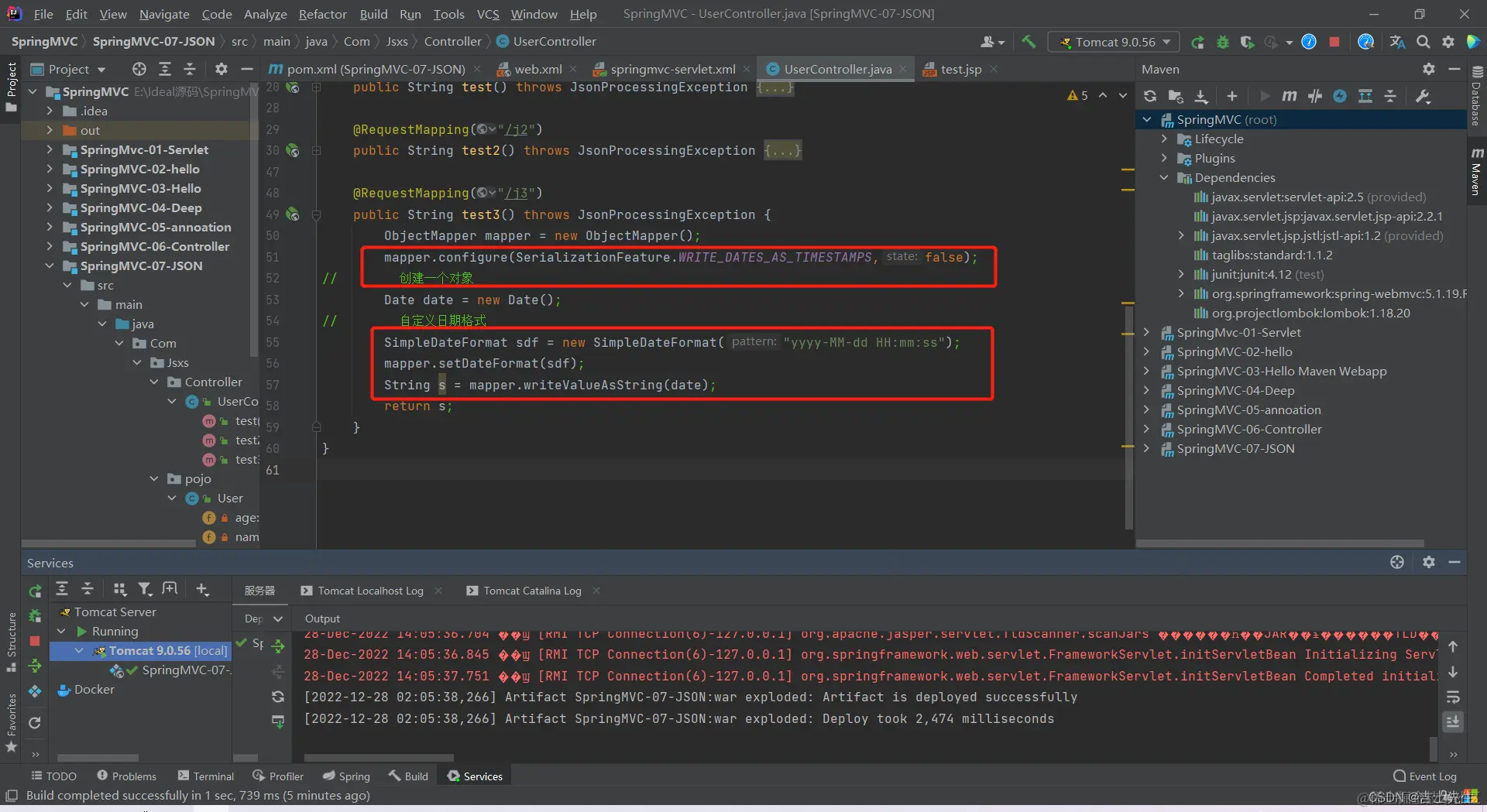
Task: Collapse the Dependencies node in Maven
Action: coord(1164,177)
